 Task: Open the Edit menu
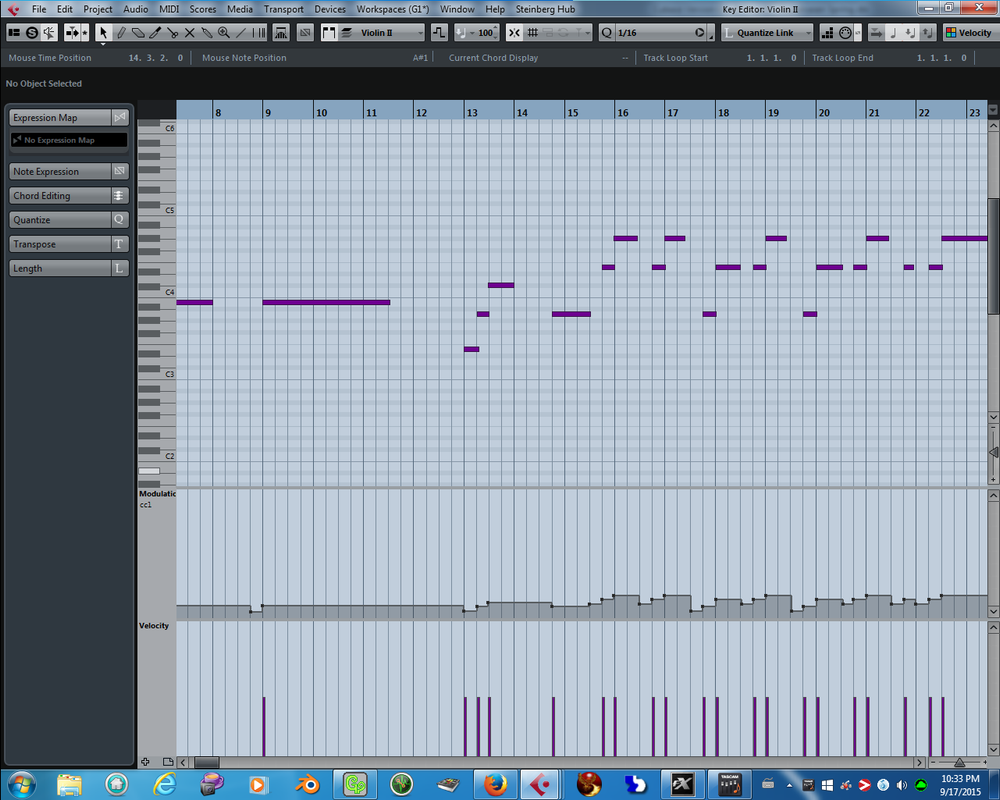click(64, 9)
